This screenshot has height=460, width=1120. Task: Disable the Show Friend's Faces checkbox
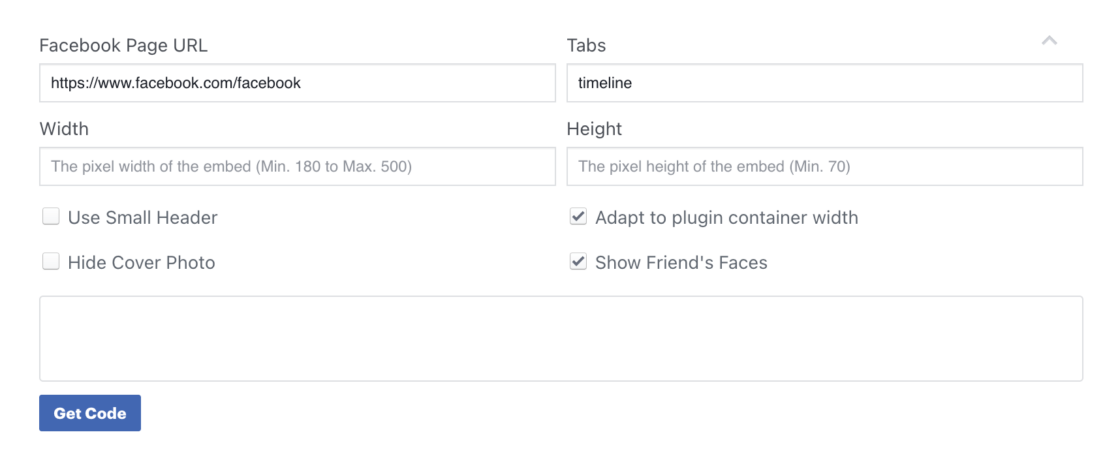578,262
